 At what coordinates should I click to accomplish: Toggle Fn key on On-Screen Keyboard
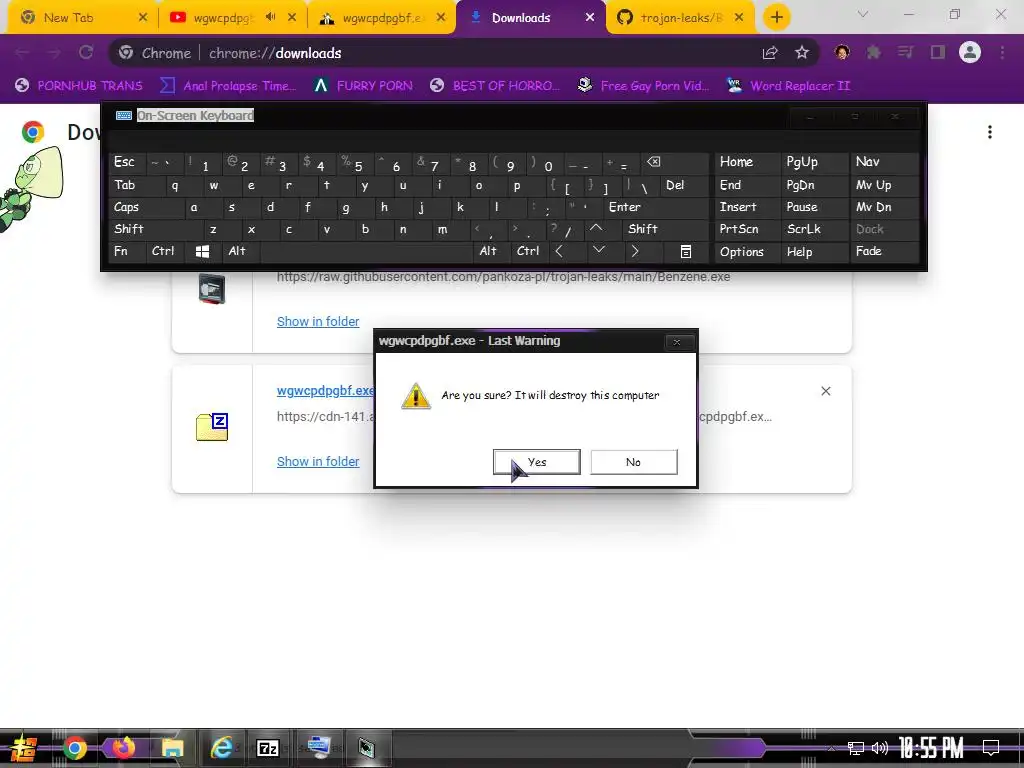[127, 251]
